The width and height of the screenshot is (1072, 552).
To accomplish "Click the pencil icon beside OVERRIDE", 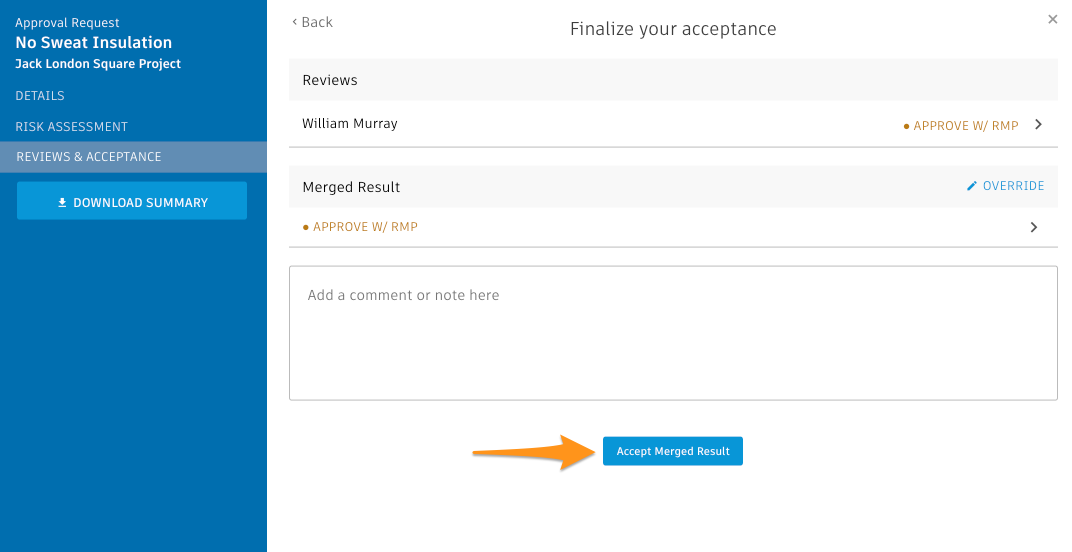I will pyautogui.click(x=972, y=186).
